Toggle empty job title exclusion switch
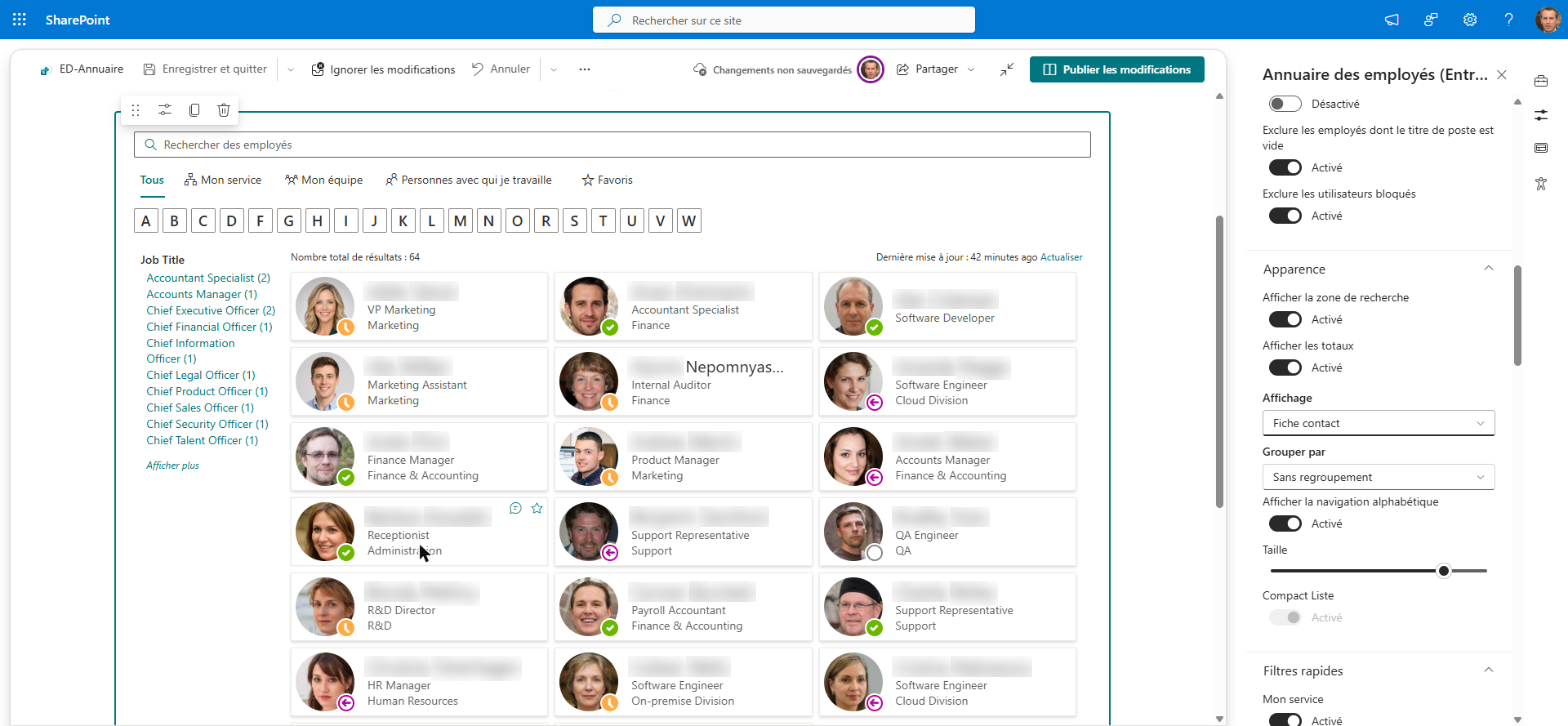The height and width of the screenshot is (726, 1568). click(1285, 167)
